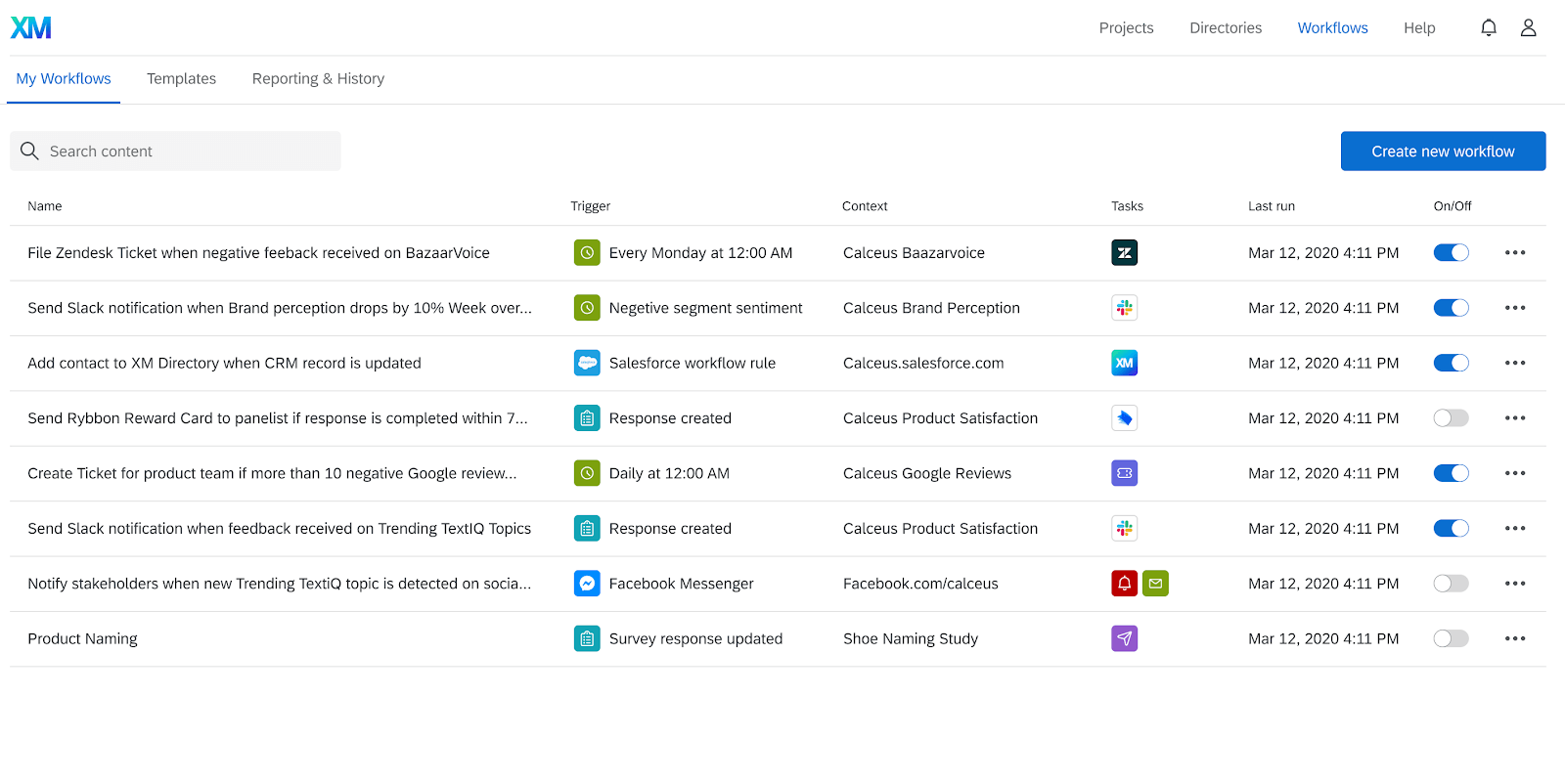Open the Product Naming workflow

(x=82, y=638)
